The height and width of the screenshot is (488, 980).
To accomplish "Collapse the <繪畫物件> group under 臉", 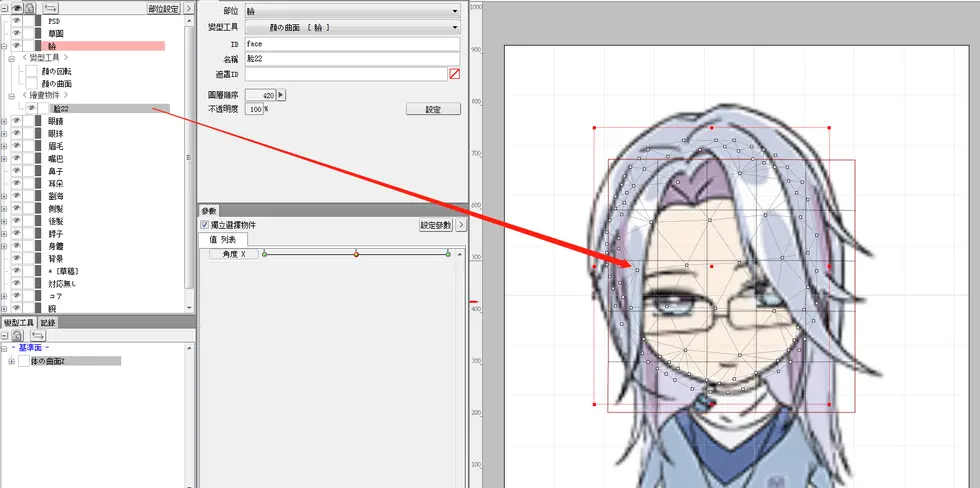I will click(x=11, y=96).
